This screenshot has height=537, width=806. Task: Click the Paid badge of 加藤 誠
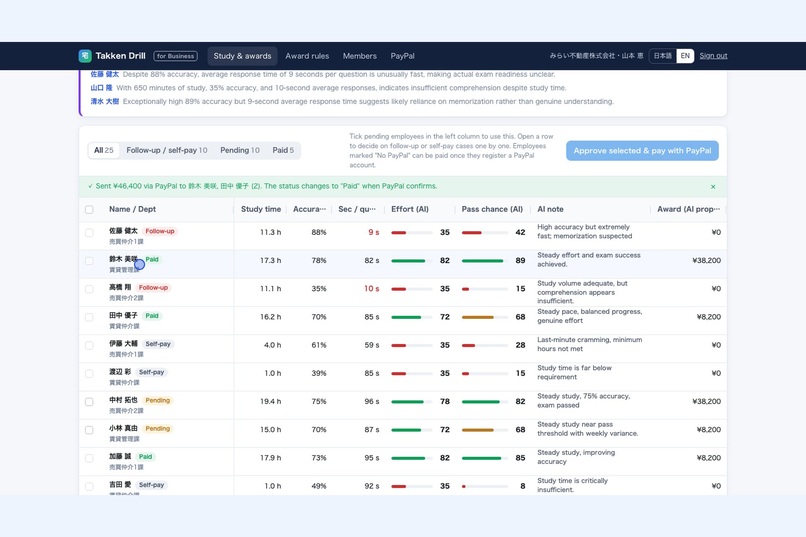(145, 457)
